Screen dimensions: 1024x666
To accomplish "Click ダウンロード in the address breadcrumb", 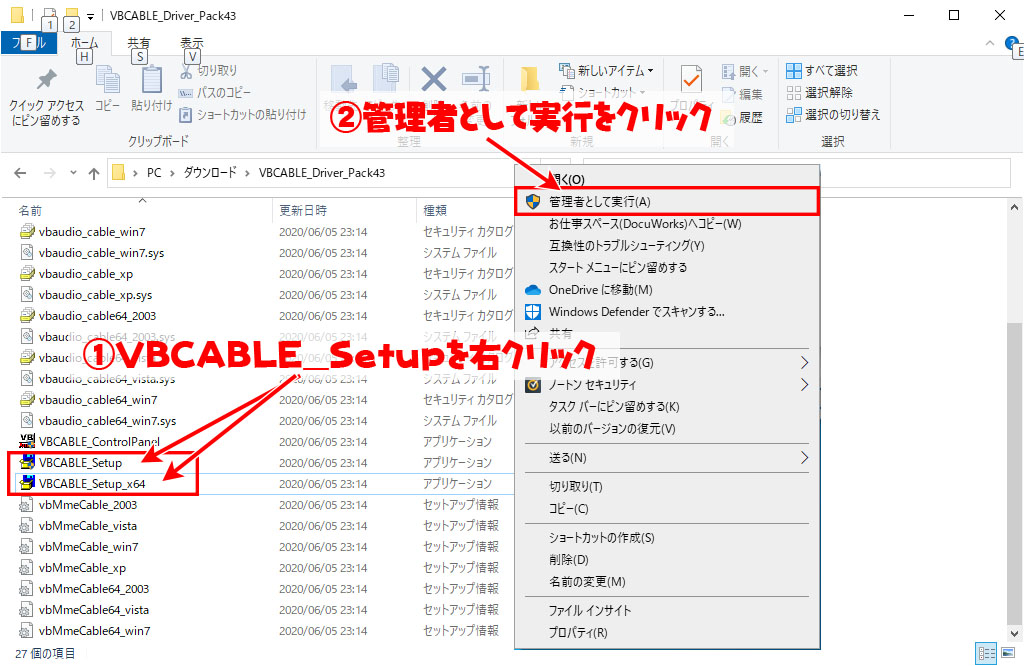I will pyautogui.click(x=210, y=173).
